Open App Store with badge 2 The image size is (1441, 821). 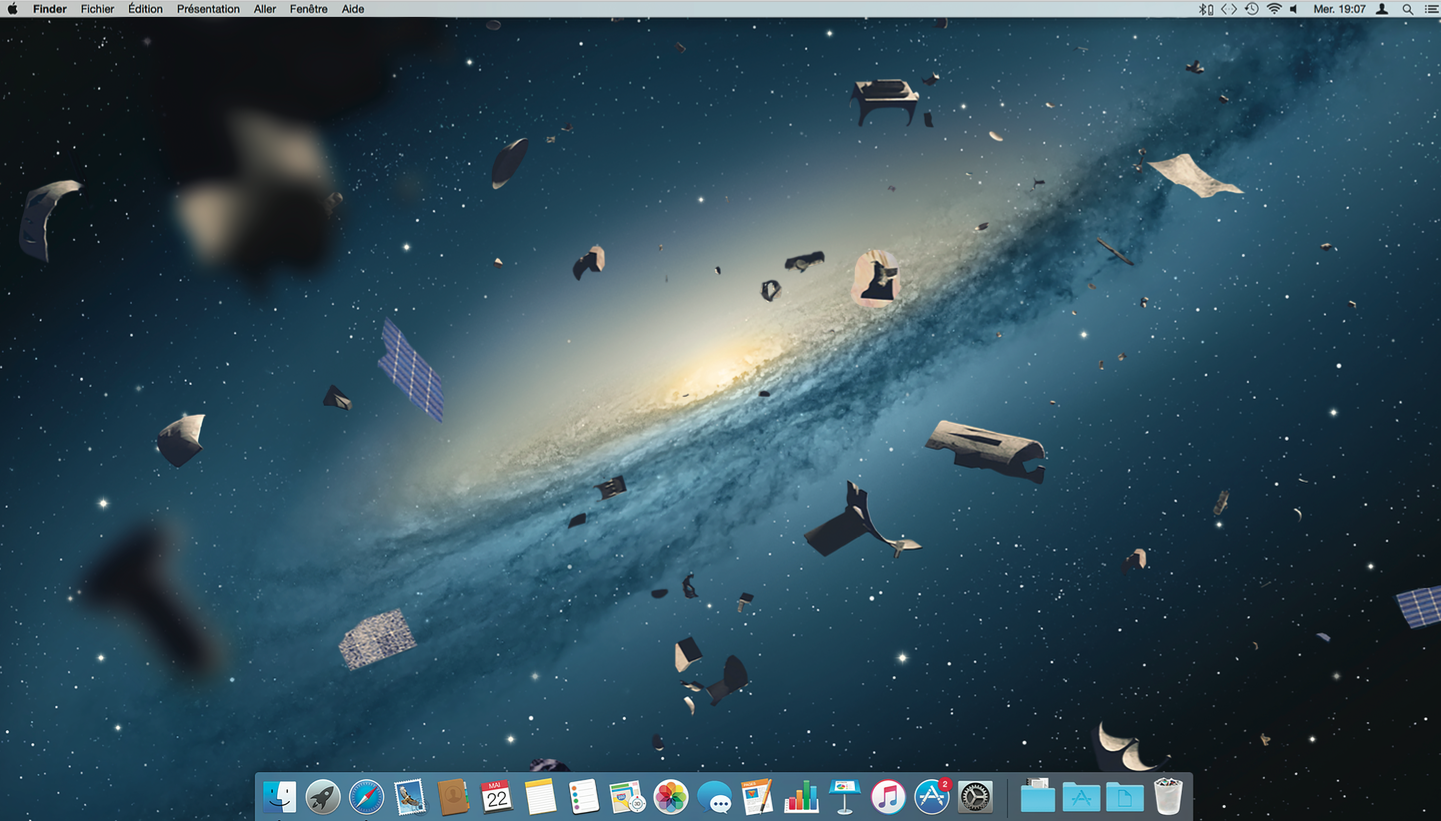click(931, 797)
